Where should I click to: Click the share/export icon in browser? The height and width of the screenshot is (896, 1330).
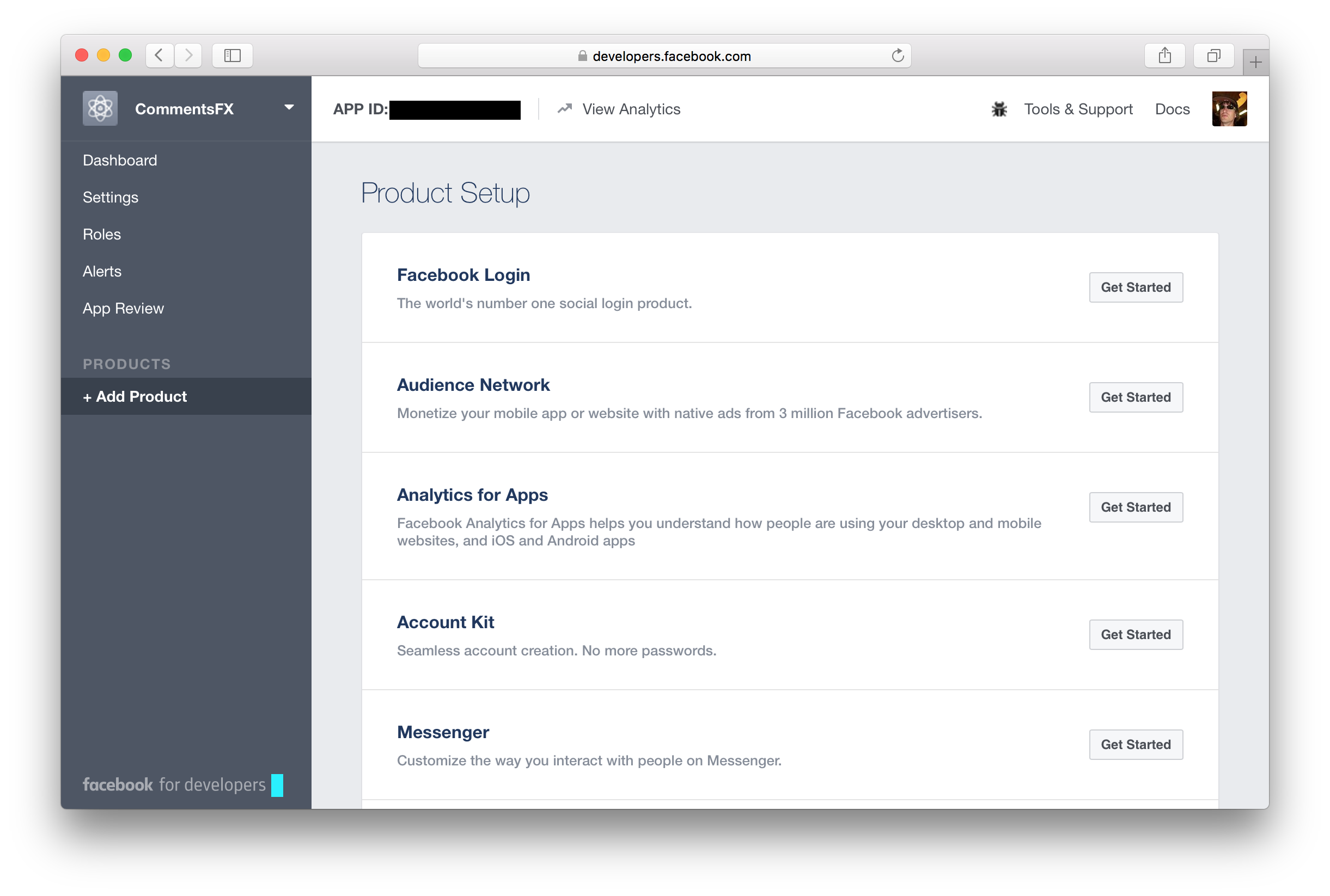pyautogui.click(x=1162, y=55)
